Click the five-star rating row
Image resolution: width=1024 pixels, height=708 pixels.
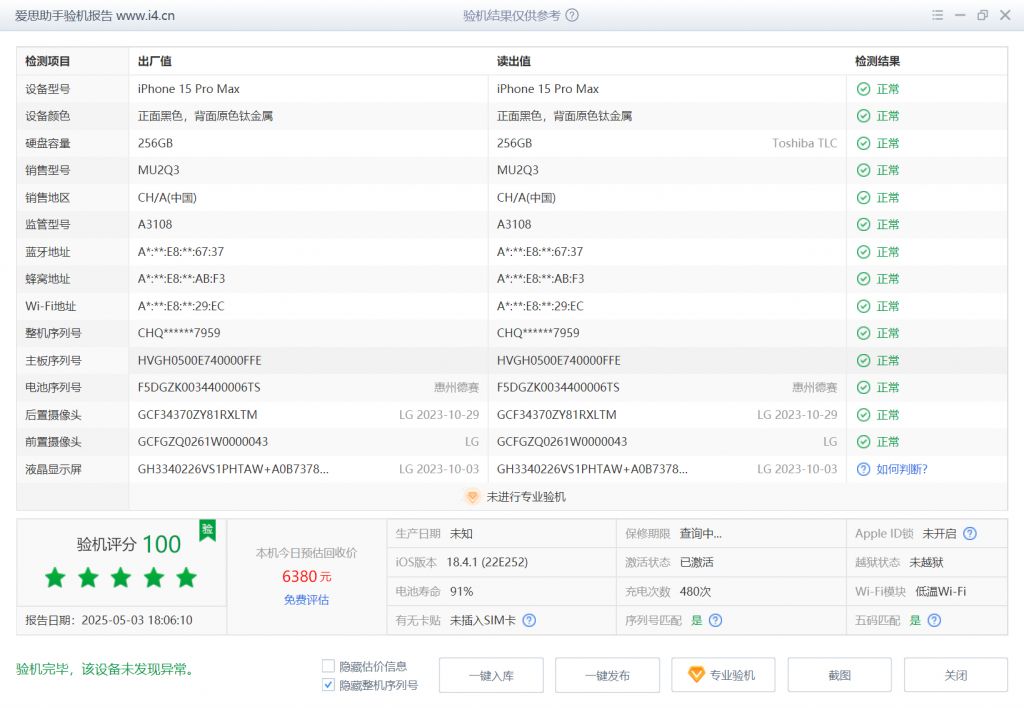[x=121, y=578]
